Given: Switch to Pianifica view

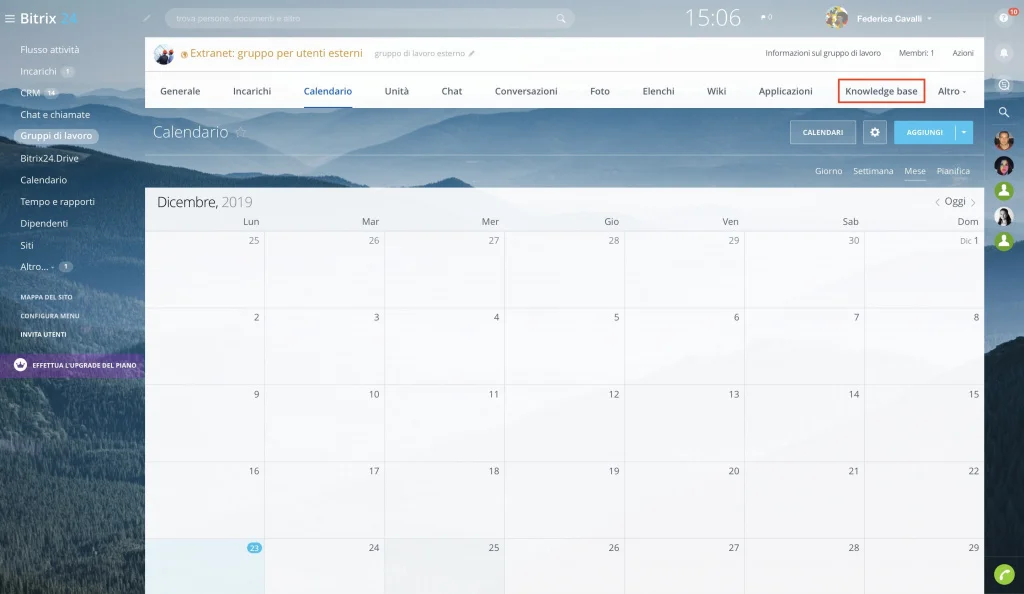Looking at the screenshot, I should 953,171.
